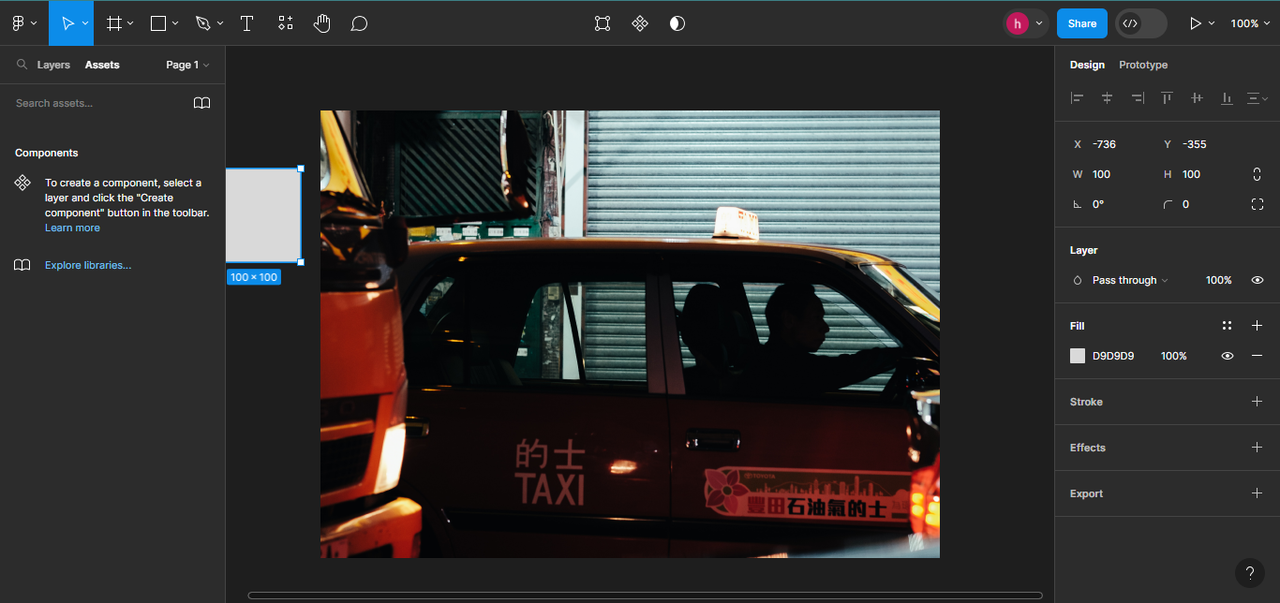
Task: Select the Rectangle shape tool
Action: click(158, 23)
